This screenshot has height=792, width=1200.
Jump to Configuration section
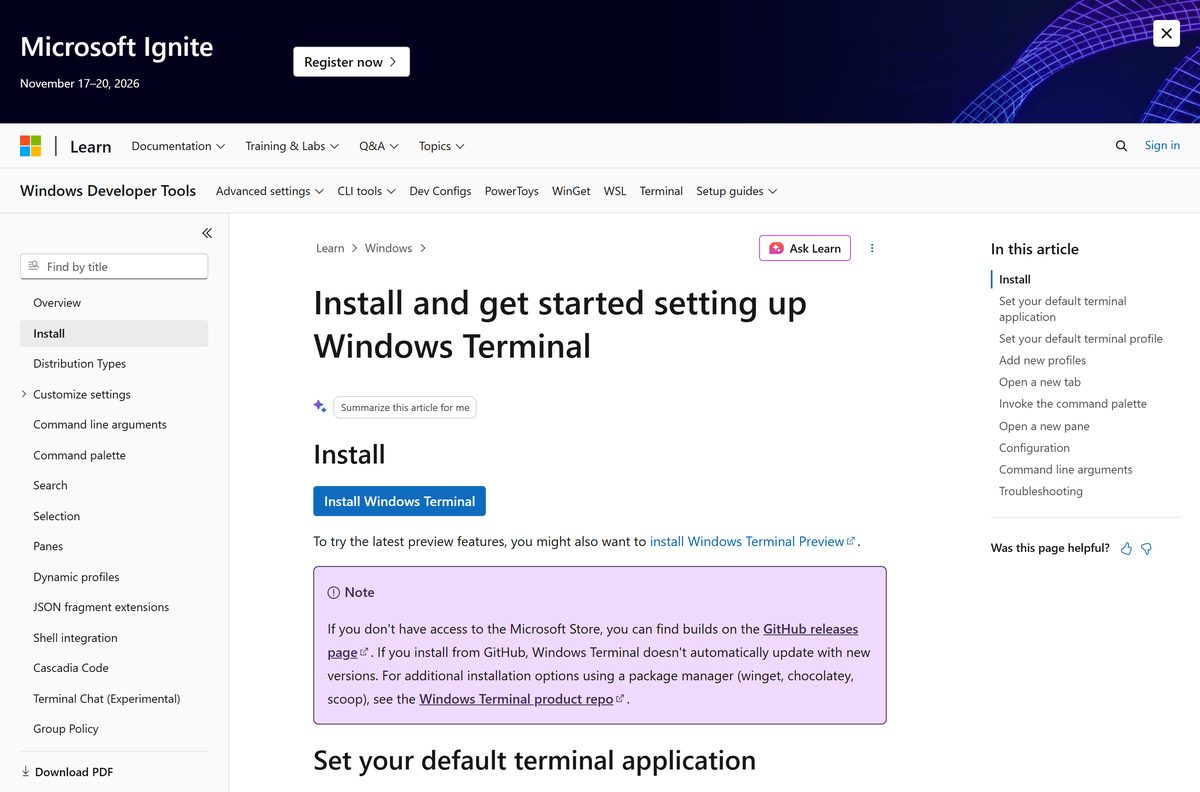(1034, 448)
